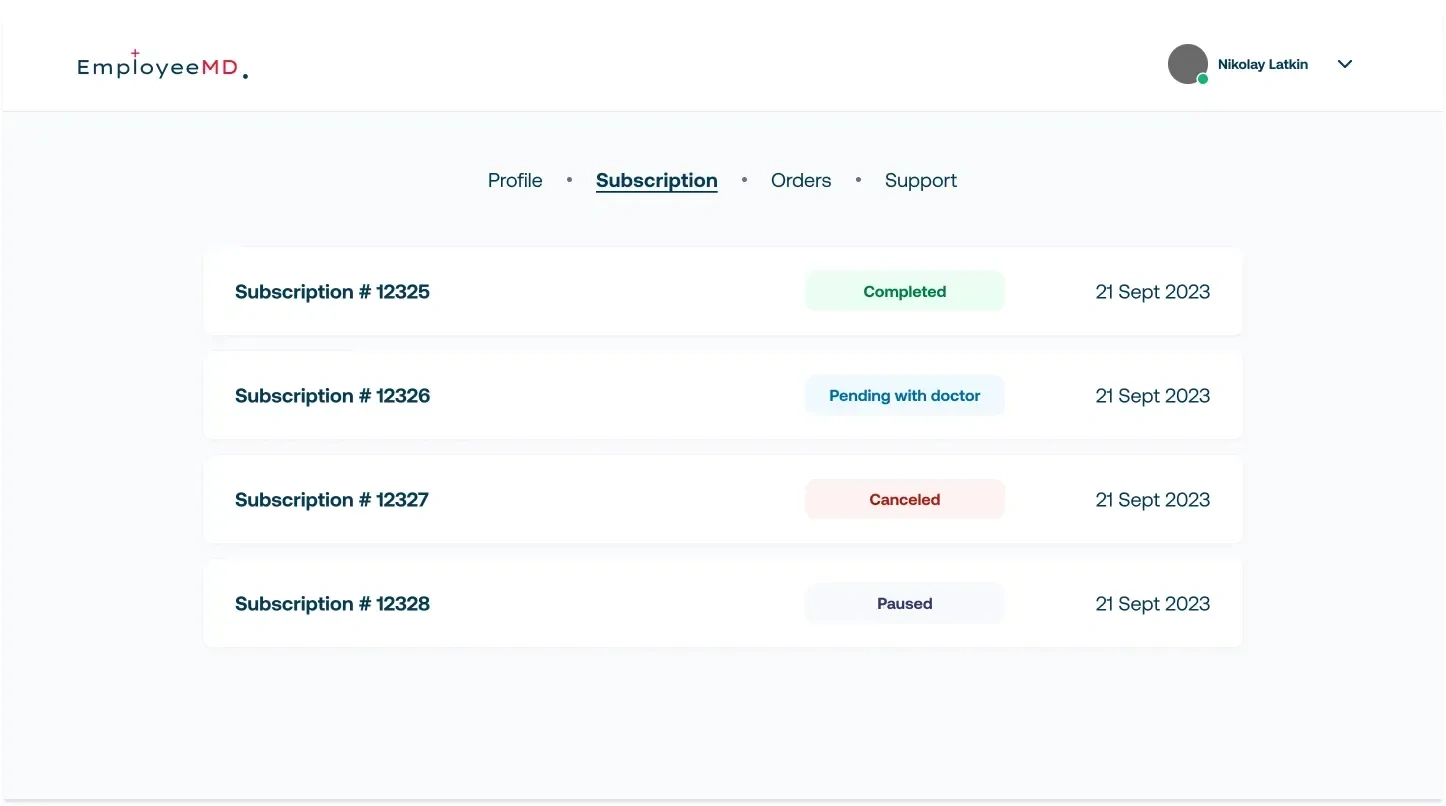Viewport: 1446px width, 806px height.
Task: Expand the account dropdown chevron
Action: pos(1345,64)
